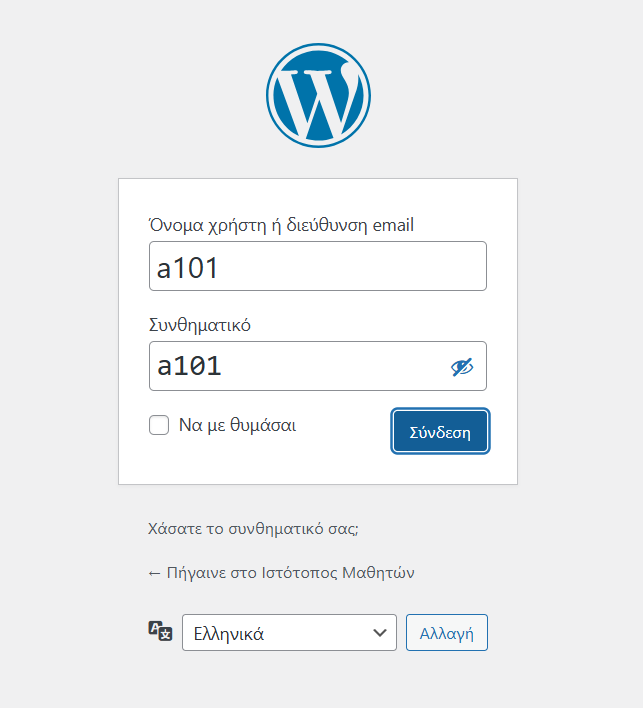The width and height of the screenshot is (643, 708).
Task: Open the Ελληνικά language dropdown
Action: point(289,633)
